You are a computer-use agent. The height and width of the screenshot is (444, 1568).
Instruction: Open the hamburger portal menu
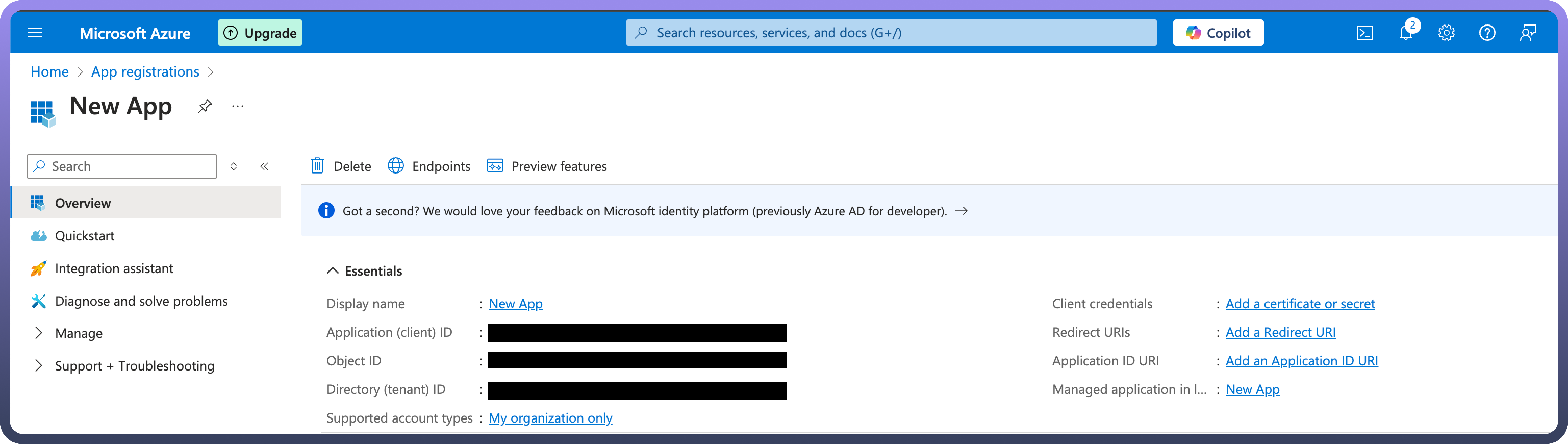point(35,33)
